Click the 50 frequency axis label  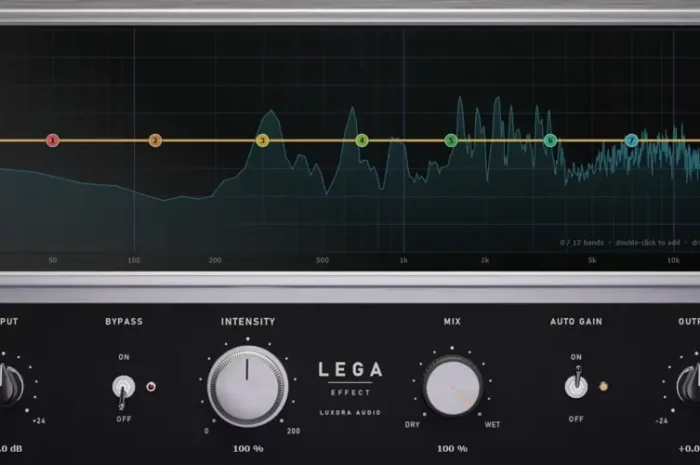(53, 260)
